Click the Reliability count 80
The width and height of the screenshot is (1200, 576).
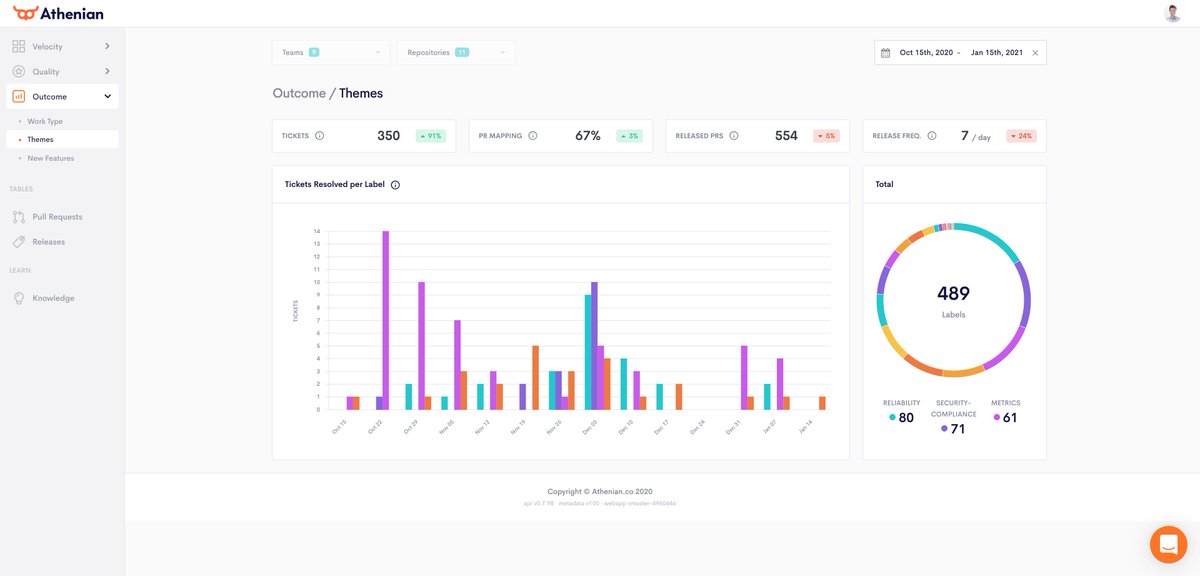[x=906, y=418]
